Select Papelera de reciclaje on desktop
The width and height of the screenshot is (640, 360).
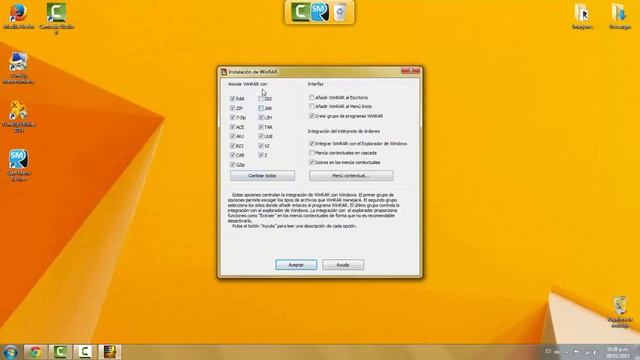pos(620,312)
